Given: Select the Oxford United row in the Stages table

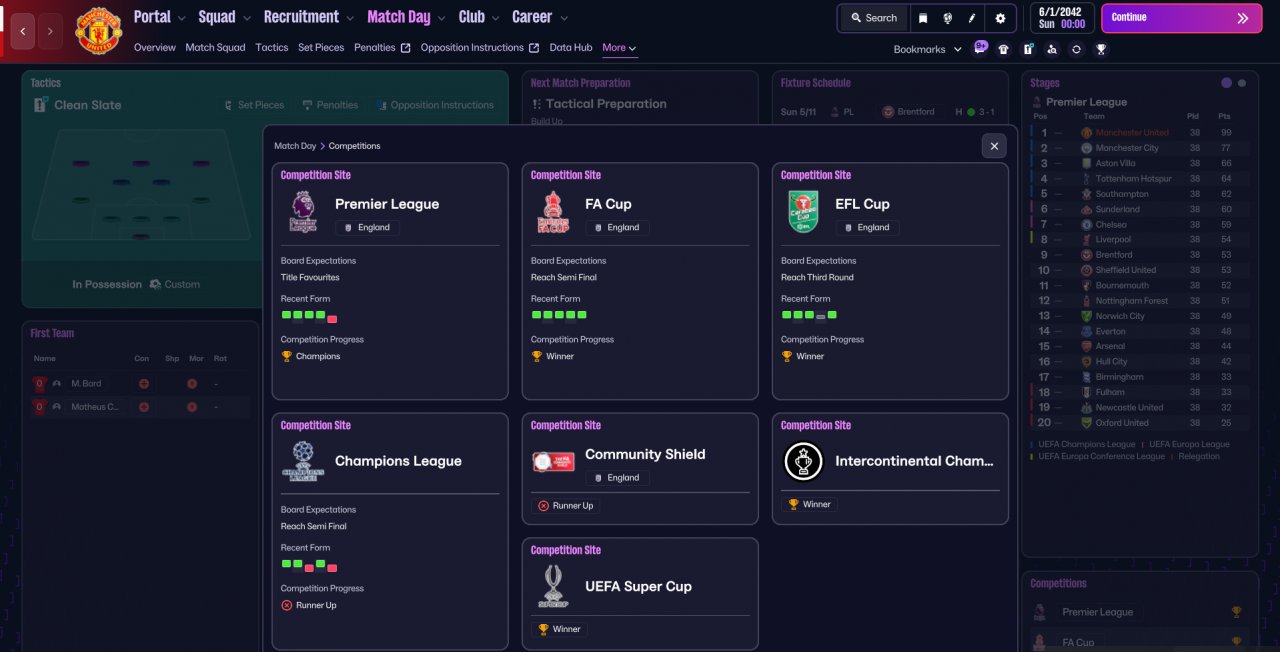Looking at the screenshot, I should click(1140, 423).
